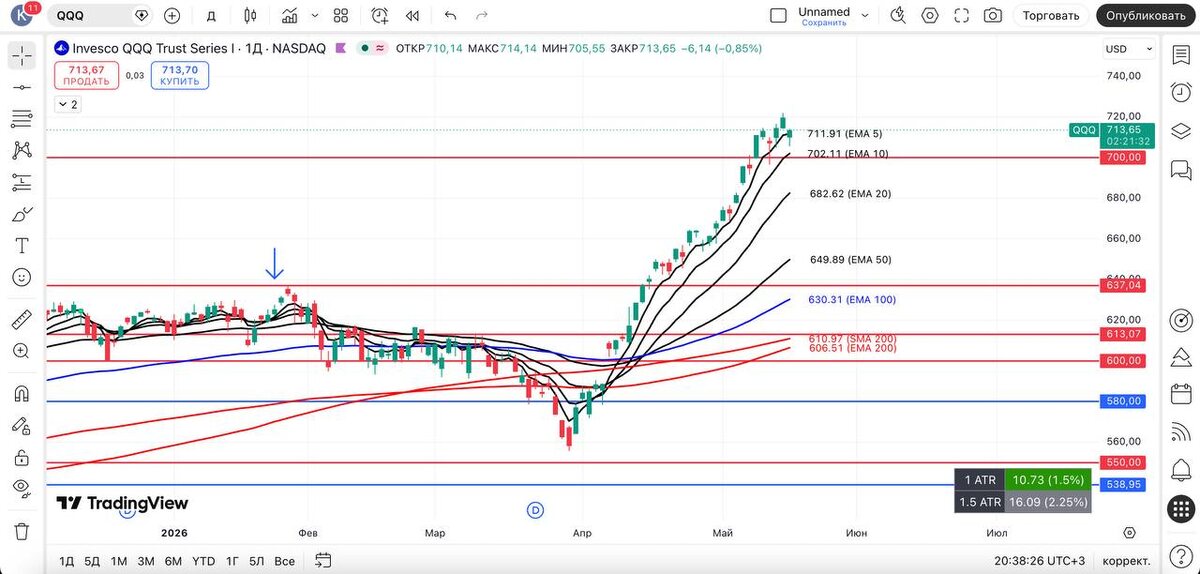
Task: Open the go-to-date calendar icon
Action: click(x=323, y=560)
